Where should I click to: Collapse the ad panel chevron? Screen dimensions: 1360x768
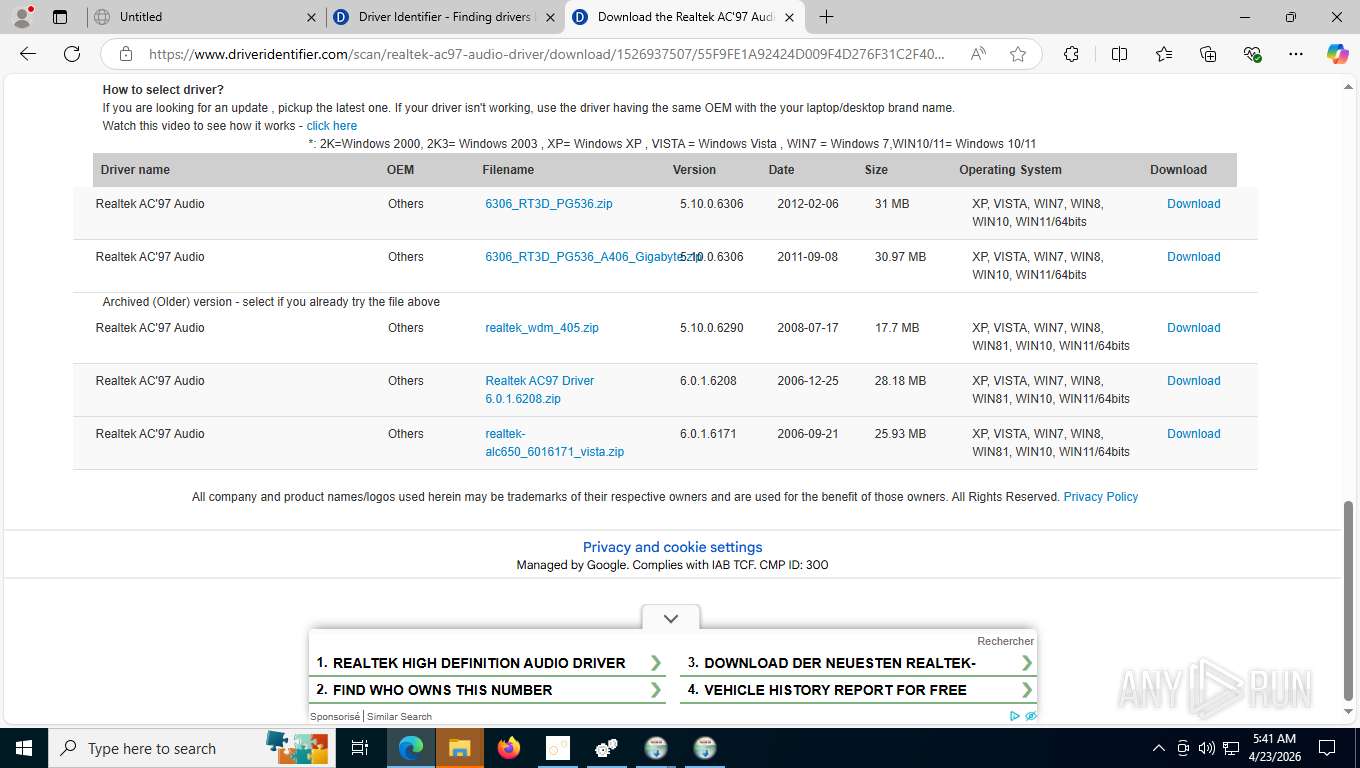coord(671,618)
